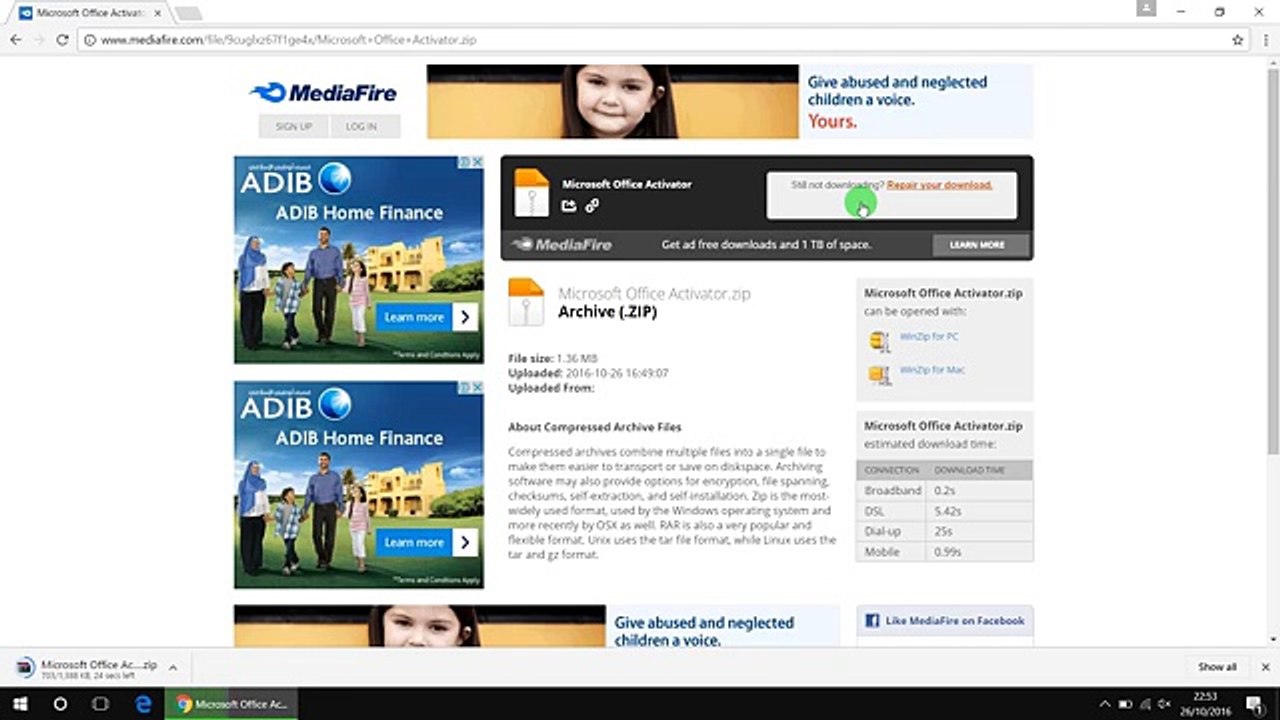1280x720 pixels.
Task: Open Task View on the taskbar
Action: (100, 704)
